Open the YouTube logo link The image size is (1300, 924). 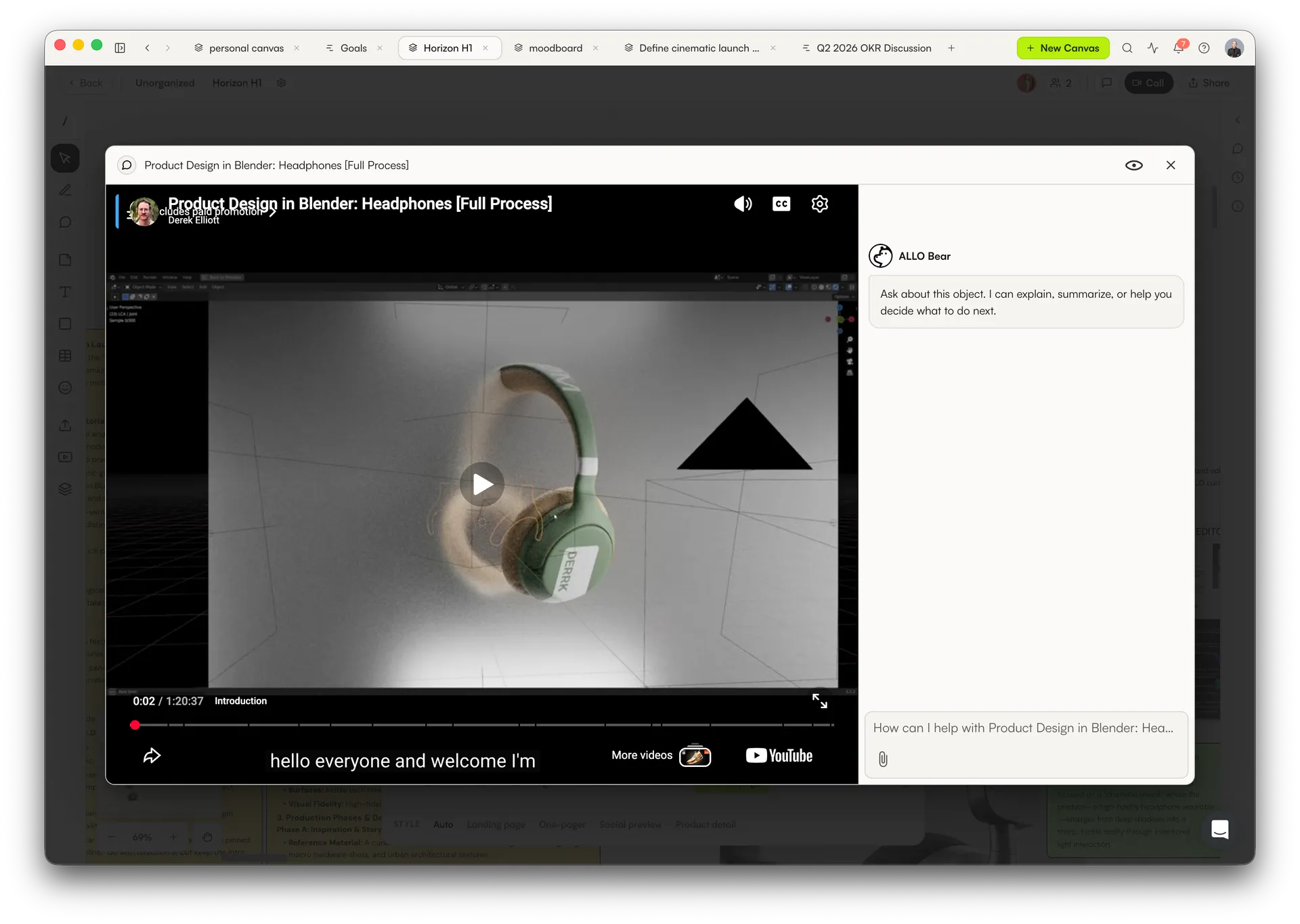[779, 755]
